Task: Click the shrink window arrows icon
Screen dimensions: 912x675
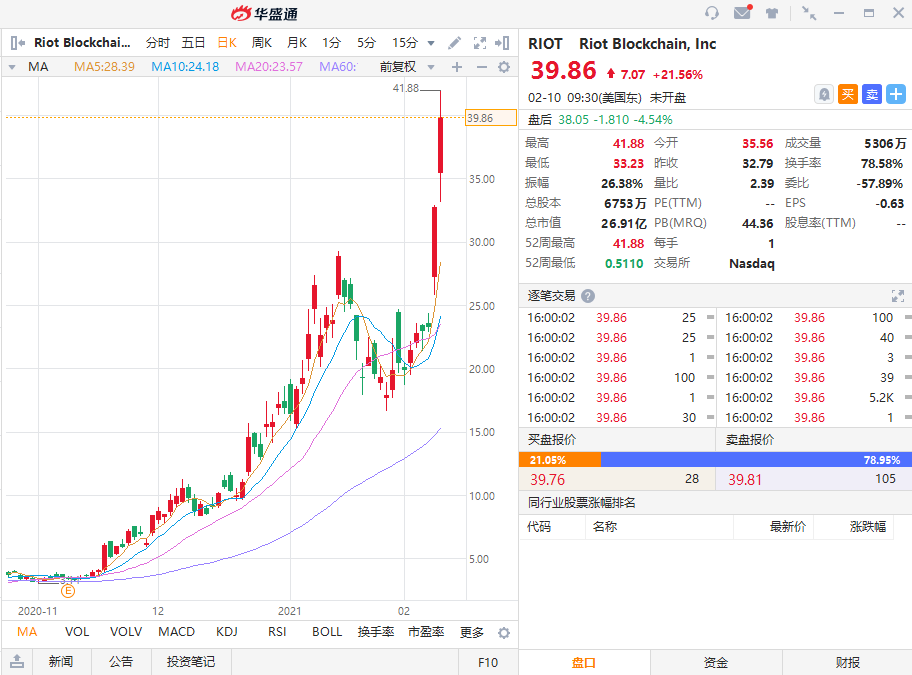Action: tap(808, 13)
